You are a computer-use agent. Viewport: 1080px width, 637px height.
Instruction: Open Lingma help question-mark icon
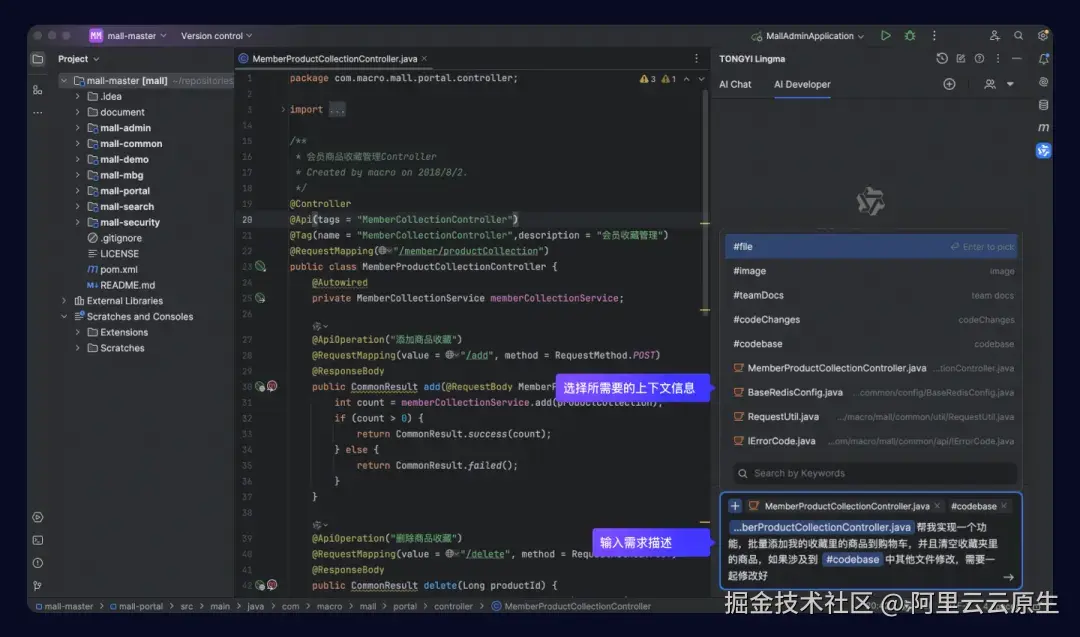point(979,59)
